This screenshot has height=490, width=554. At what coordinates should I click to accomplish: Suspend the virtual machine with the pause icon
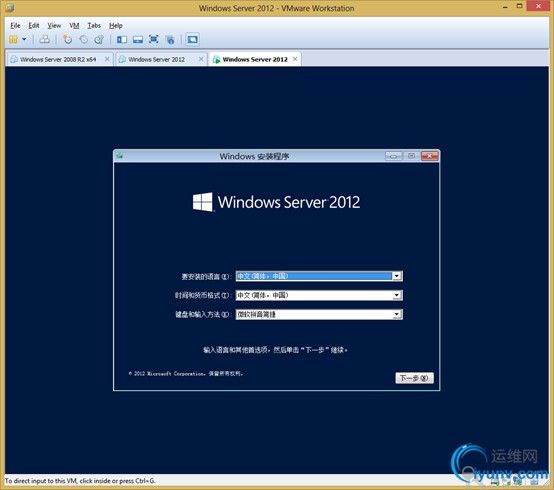click(x=13, y=39)
